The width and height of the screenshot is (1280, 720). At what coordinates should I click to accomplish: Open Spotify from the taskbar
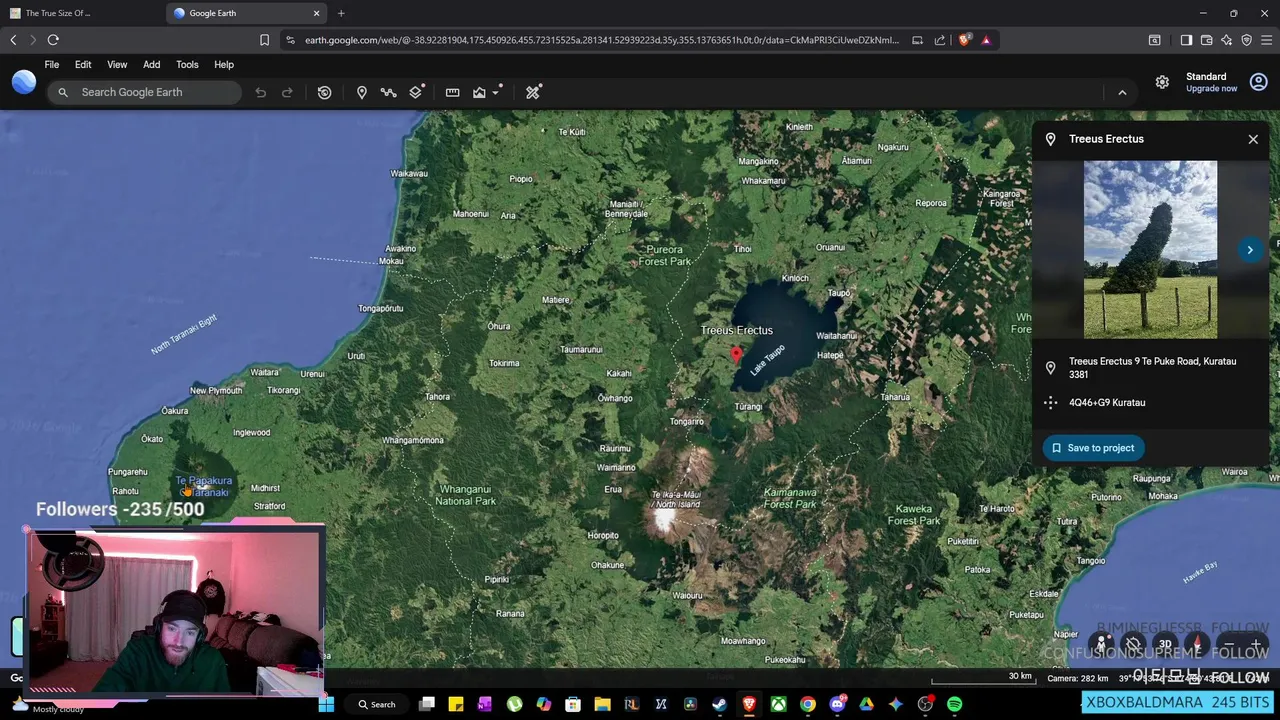954,704
